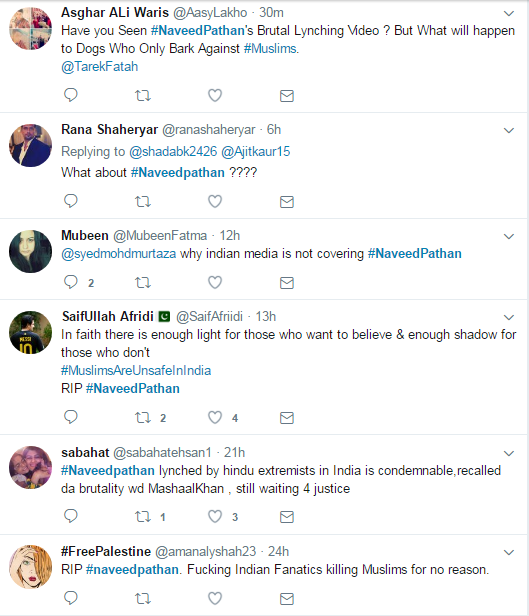Open Rana Shaheryar's profile picture
This screenshot has width=529, height=616.
(31, 145)
